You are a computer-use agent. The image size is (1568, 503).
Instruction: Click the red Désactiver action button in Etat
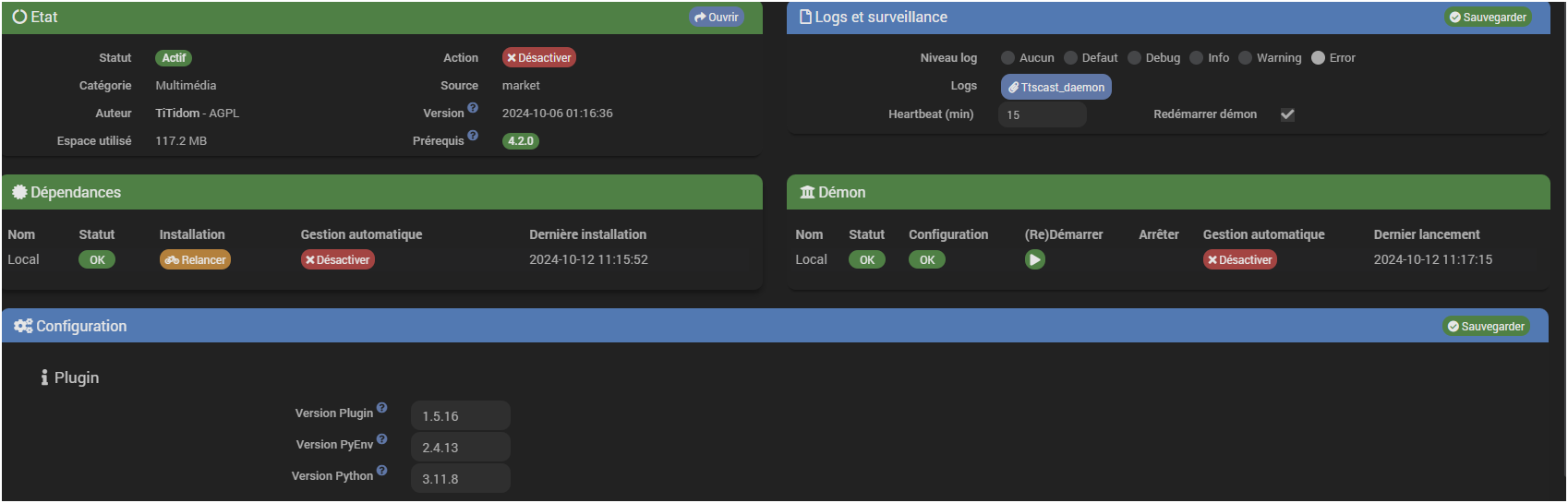(x=539, y=57)
